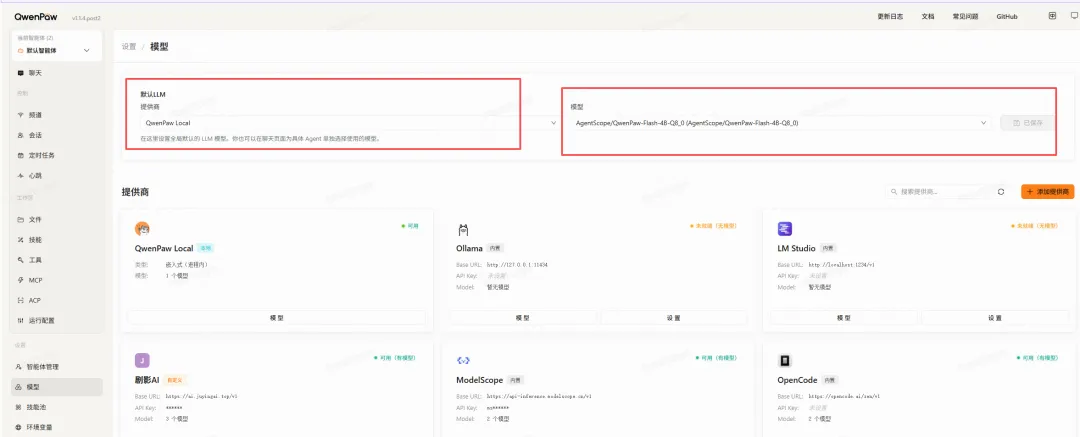Click 模型 button on Ollama card
The width and height of the screenshot is (1080, 437).
(x=523, y=318)
